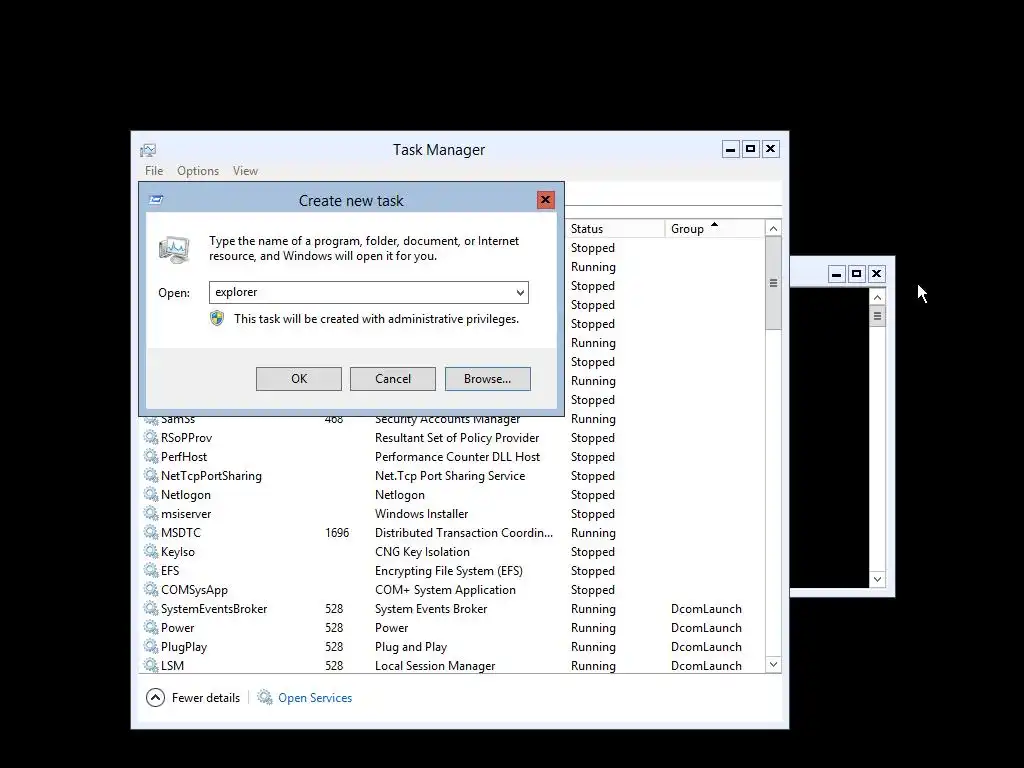Screen dimensions: 1024x768
Task: Click the services list scrollbar up arrow
Action: click(x=773, y=229)
